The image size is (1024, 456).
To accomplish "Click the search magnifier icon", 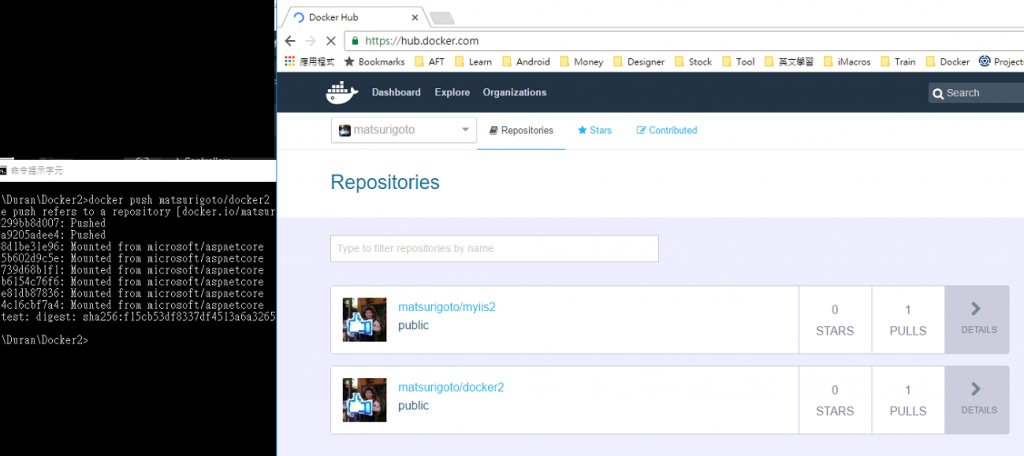I will pyautogui.click(x=938, y=93).
